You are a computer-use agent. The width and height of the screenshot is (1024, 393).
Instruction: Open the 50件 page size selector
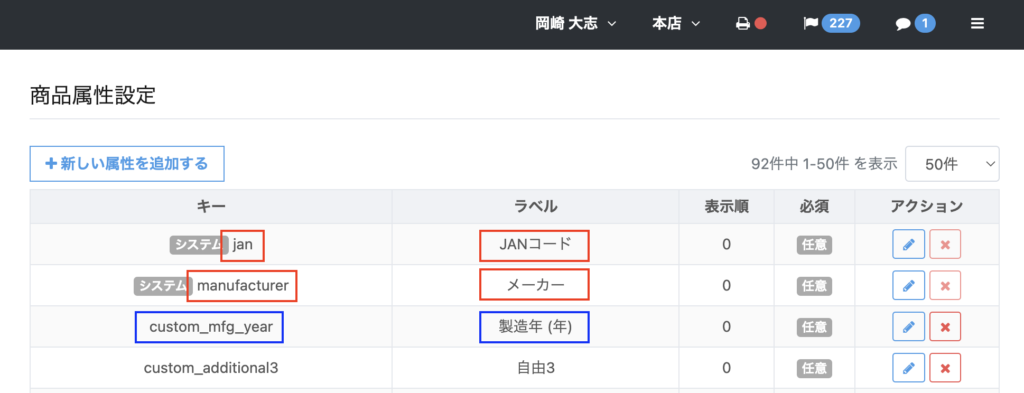[x=952, y=164]
